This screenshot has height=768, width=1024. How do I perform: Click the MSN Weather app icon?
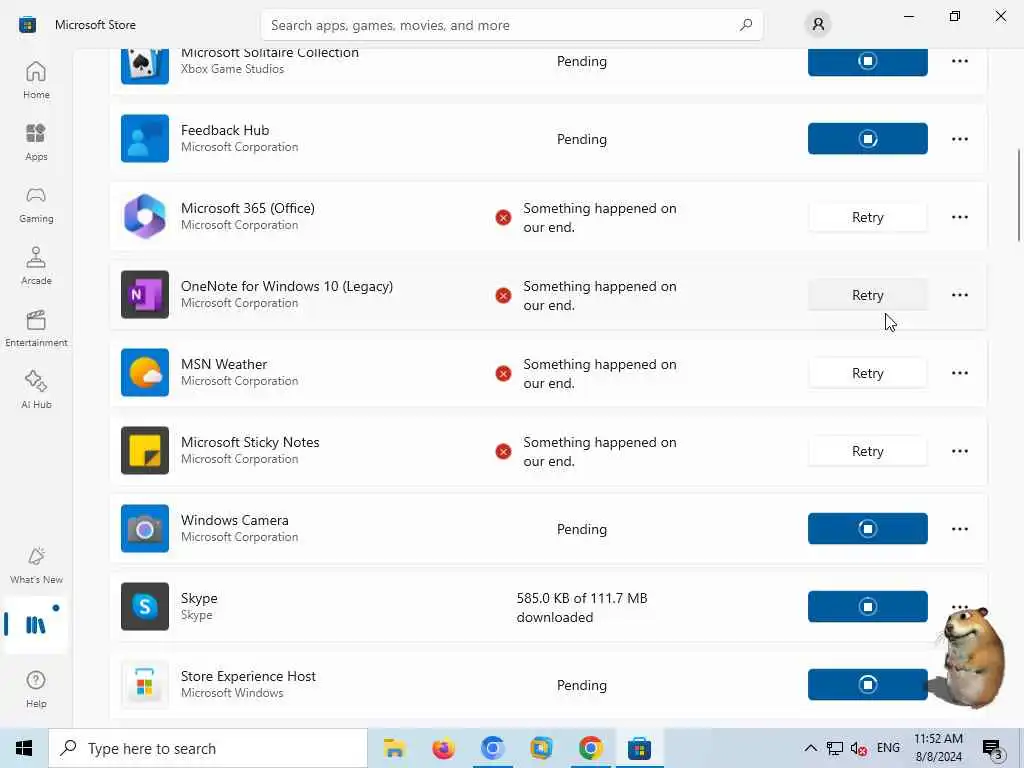coord(145,372)
